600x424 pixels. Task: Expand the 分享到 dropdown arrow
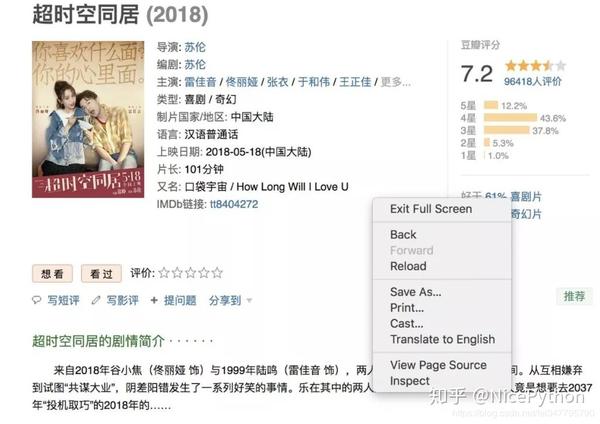click(249, 300)
